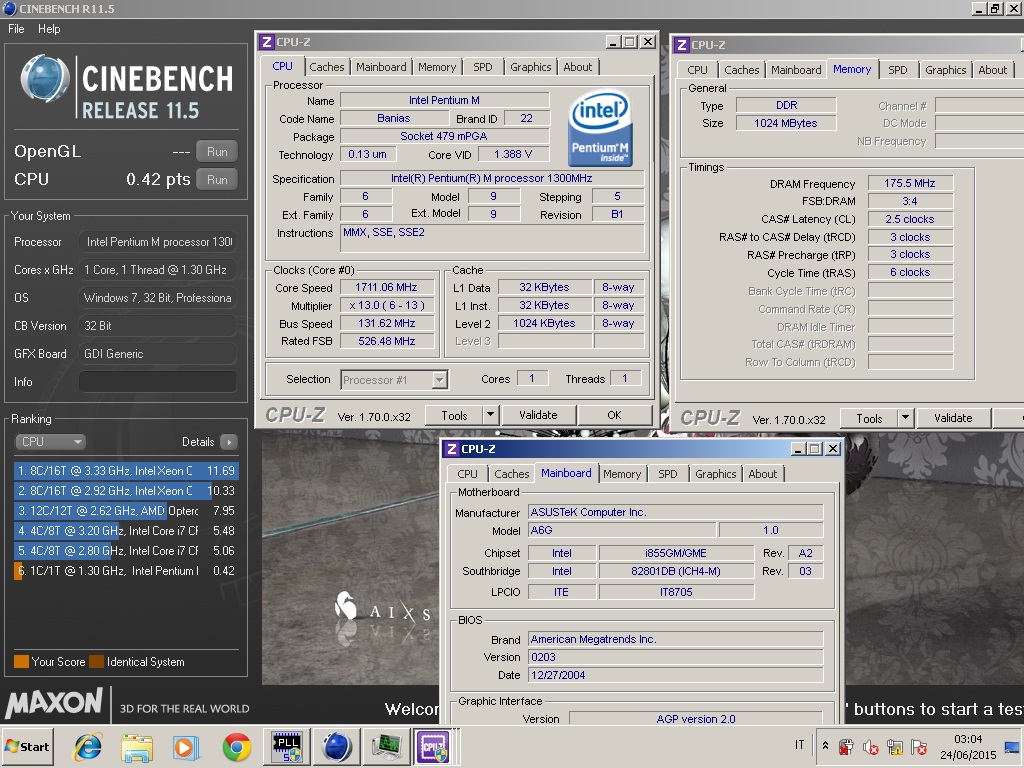Click the Action Center flag tray icon

[919, 746]
